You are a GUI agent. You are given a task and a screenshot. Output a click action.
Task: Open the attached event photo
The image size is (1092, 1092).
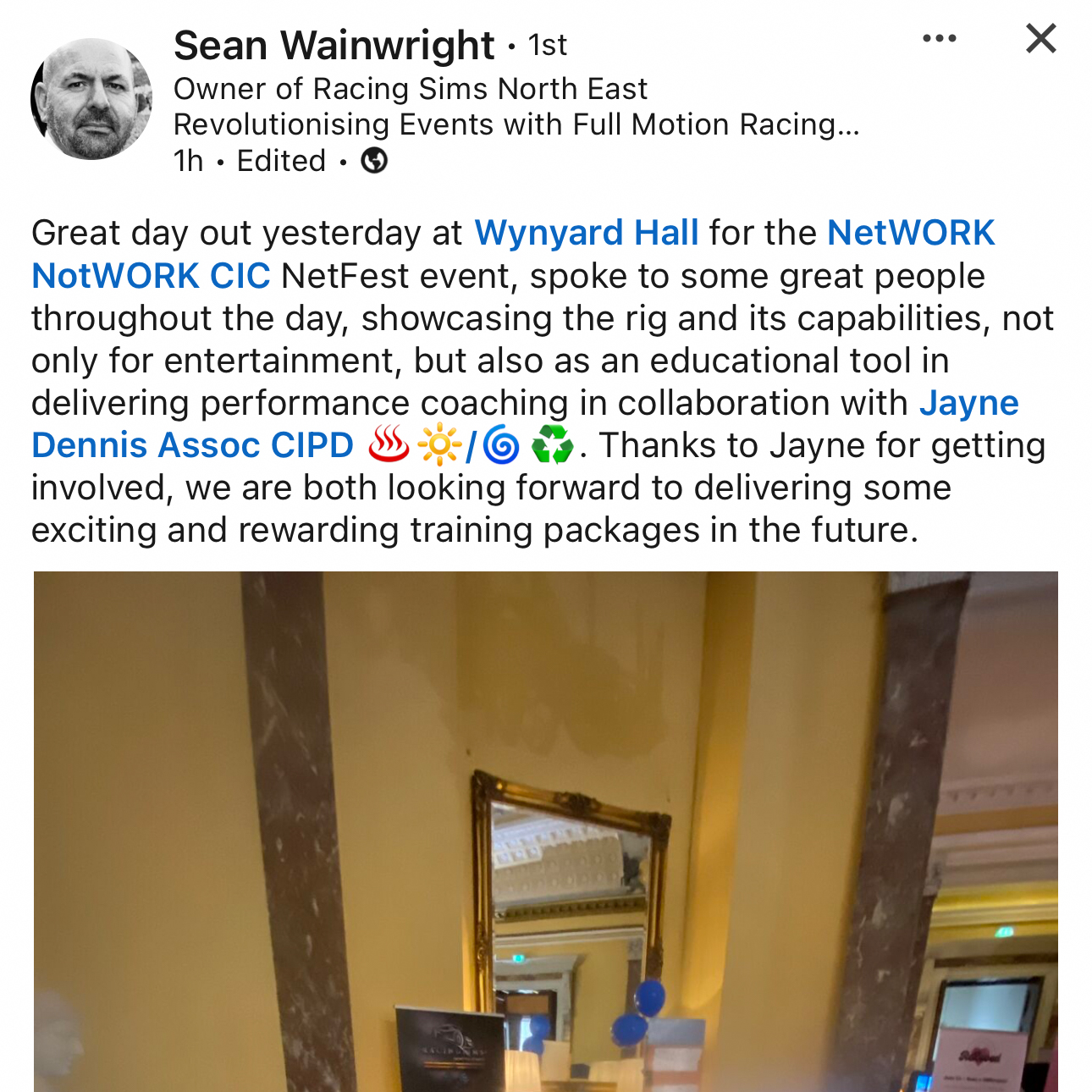[x=546, y=831]
